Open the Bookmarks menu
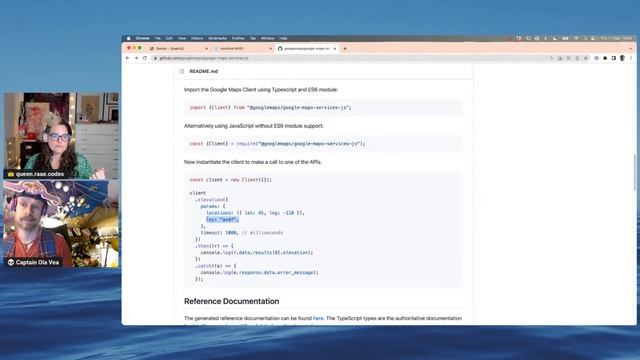This screenshot has width=640, height=360. (x=218, y=38)
